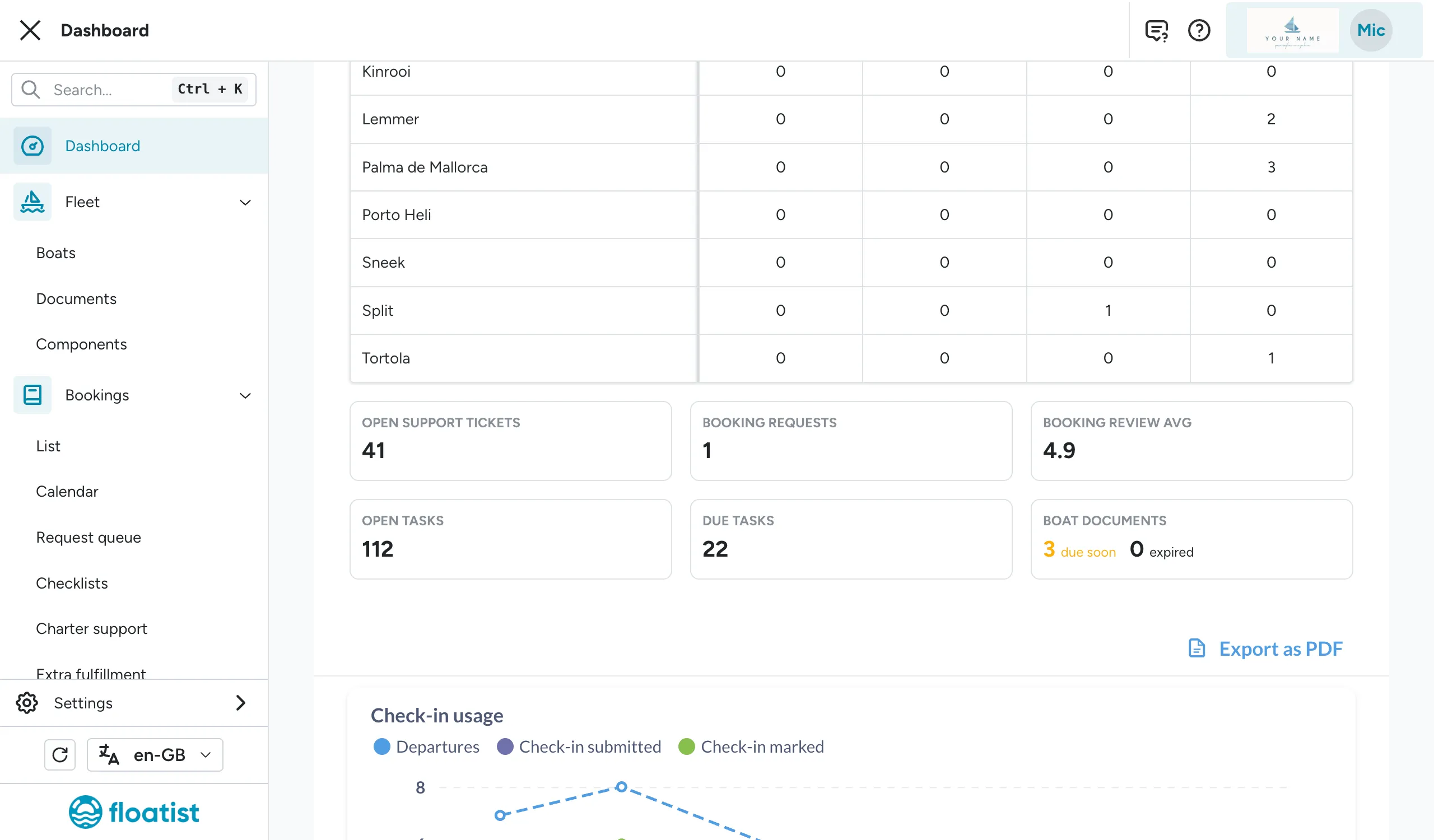Open Calendar under Bookings
Viewport: 1434px width, 840px height.
pyautogui.click(x=67, y=491)
